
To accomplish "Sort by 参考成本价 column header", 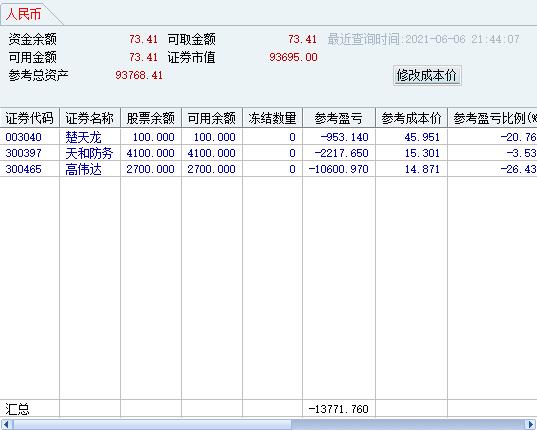I will (411, 118).
